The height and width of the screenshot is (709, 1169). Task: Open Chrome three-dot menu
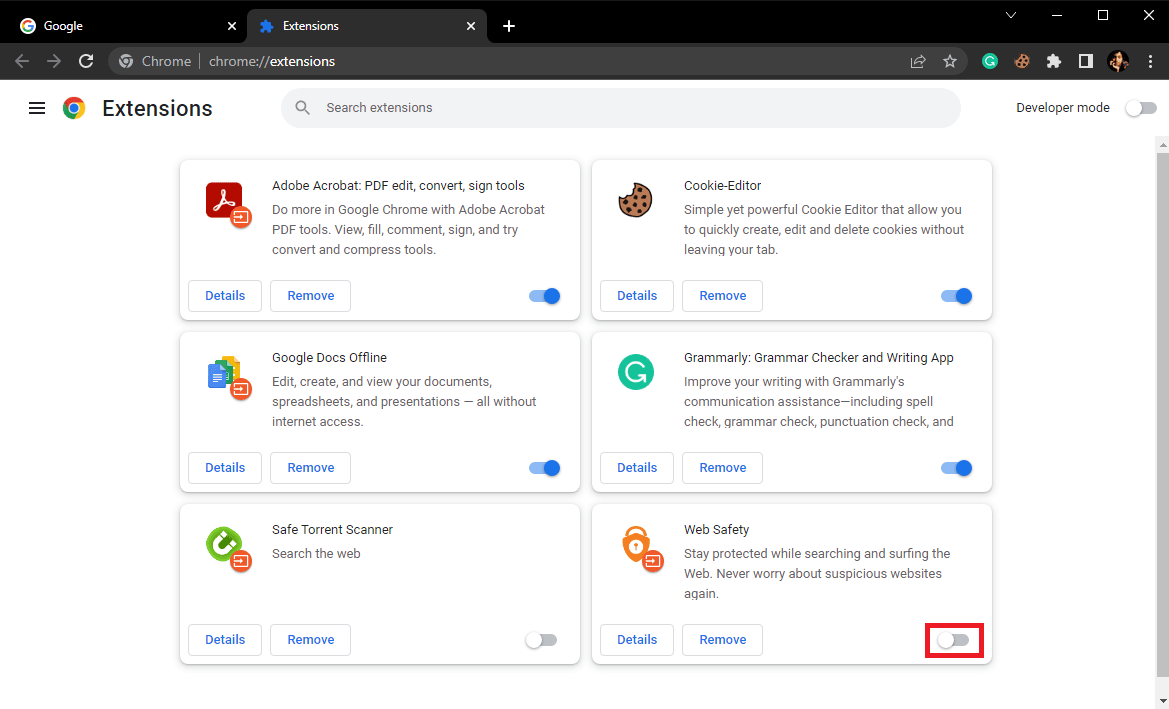coord(1150,61)
